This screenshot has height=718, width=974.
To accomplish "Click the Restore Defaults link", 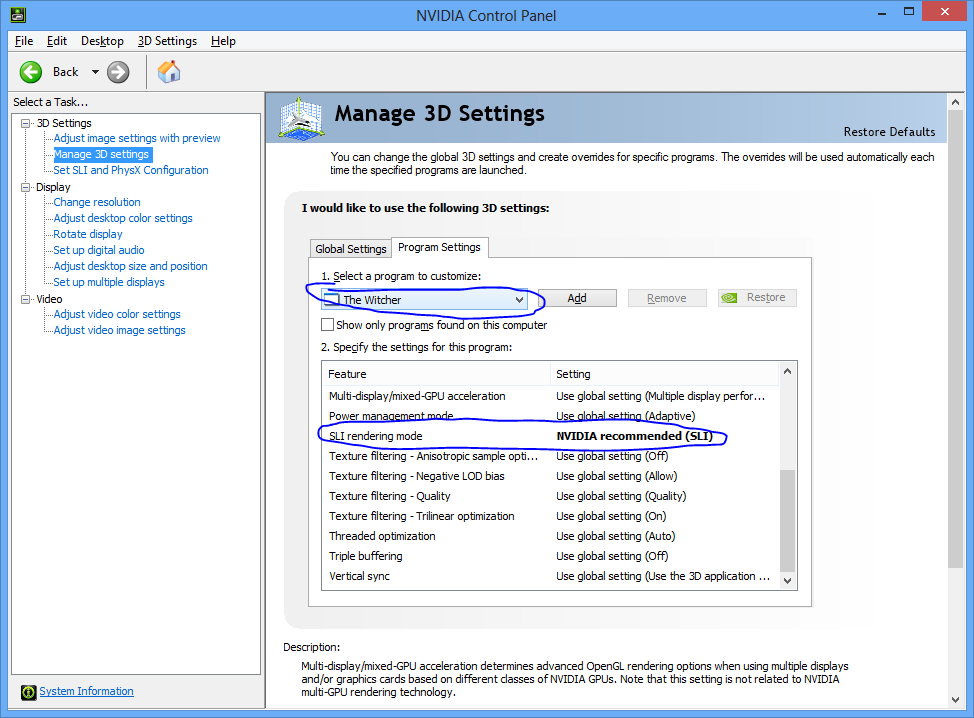I will (889, 132).
